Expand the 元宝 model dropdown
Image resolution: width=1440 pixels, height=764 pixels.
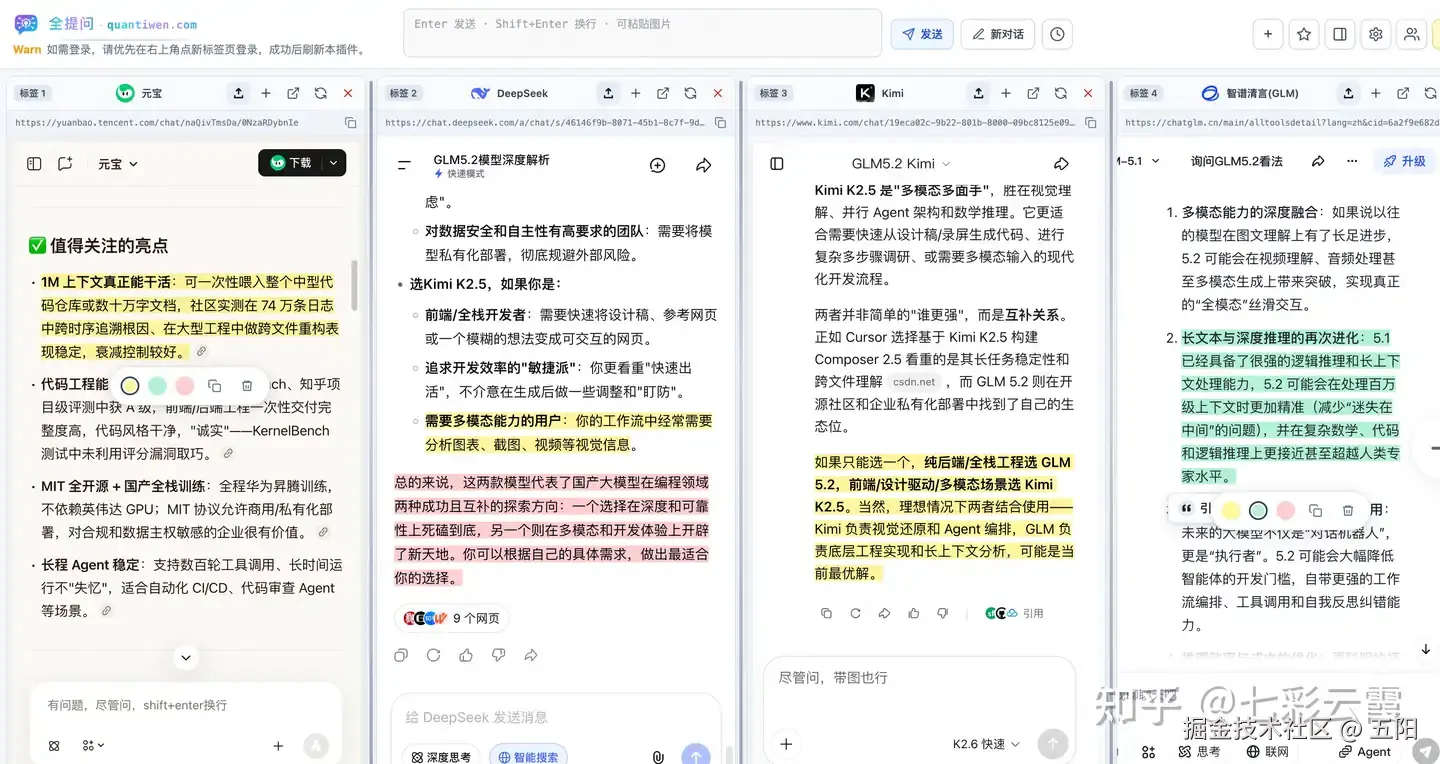pos(118,163)
